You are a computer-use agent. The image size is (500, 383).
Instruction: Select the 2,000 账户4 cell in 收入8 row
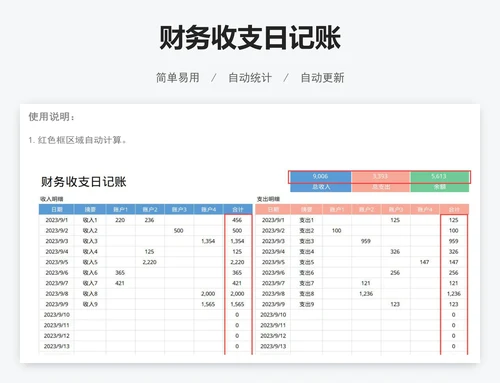pos(208,294)
